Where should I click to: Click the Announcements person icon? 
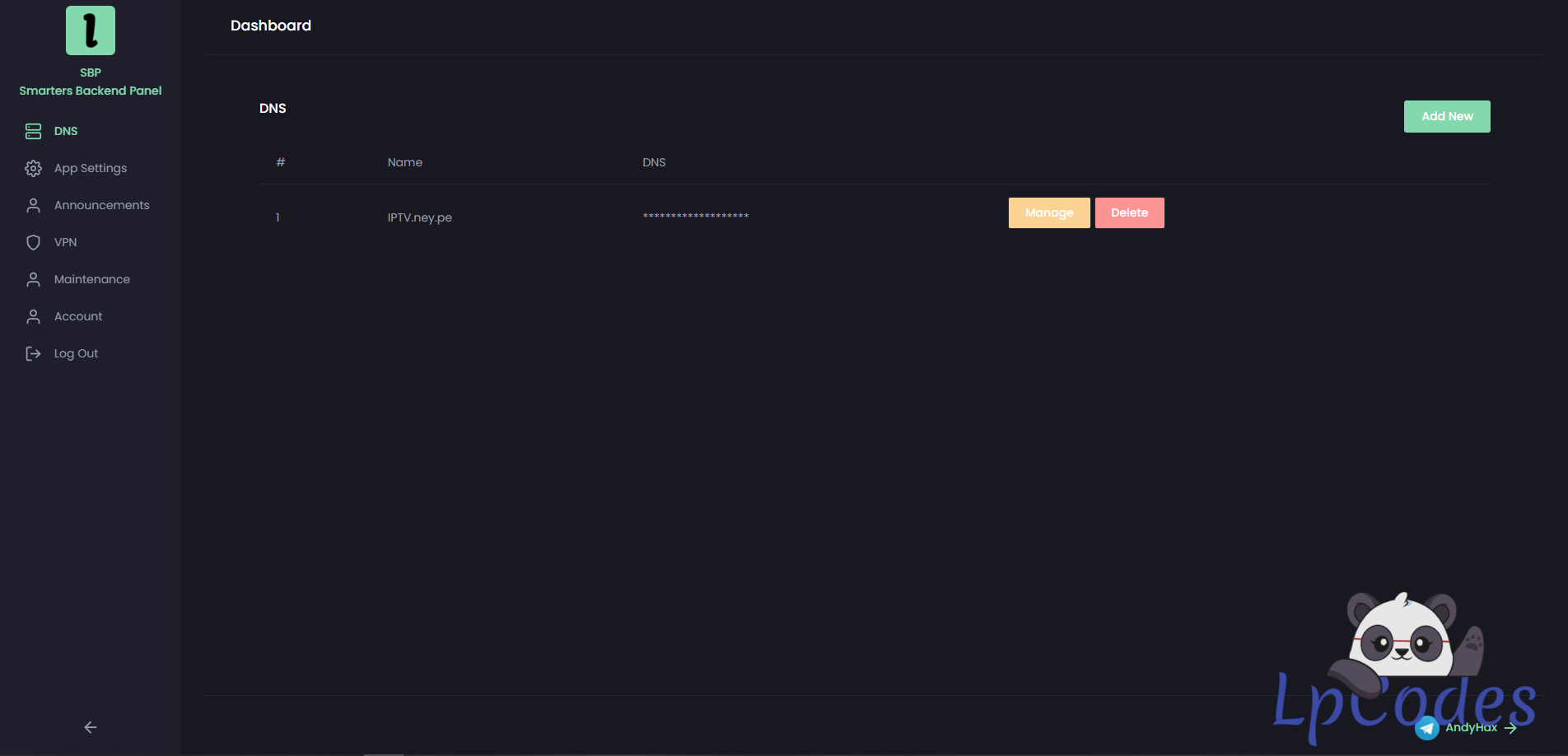coord(33,205)
